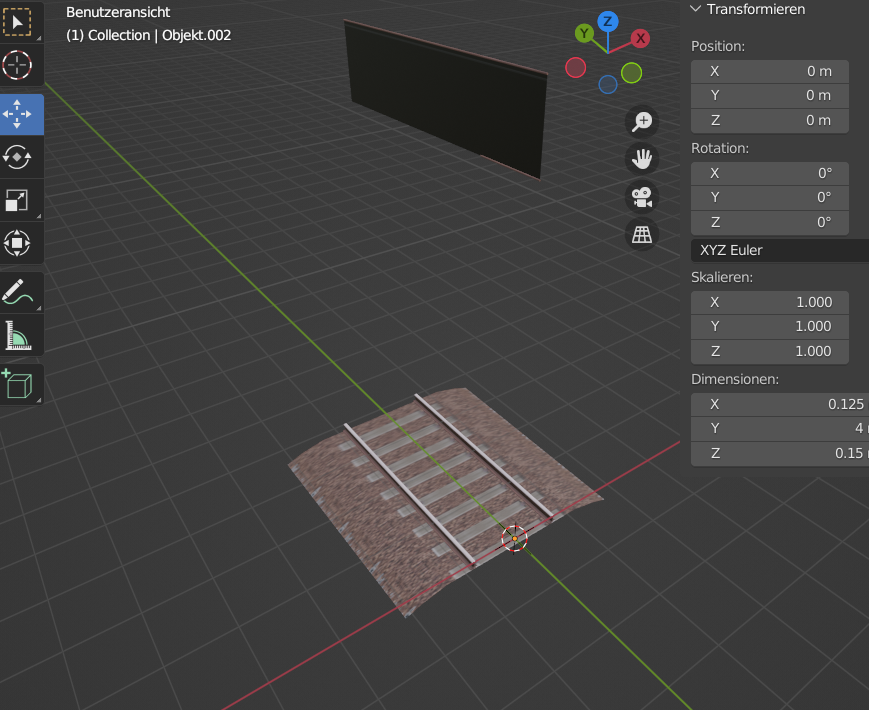Select the Scale tool

[x=18, y=200]
